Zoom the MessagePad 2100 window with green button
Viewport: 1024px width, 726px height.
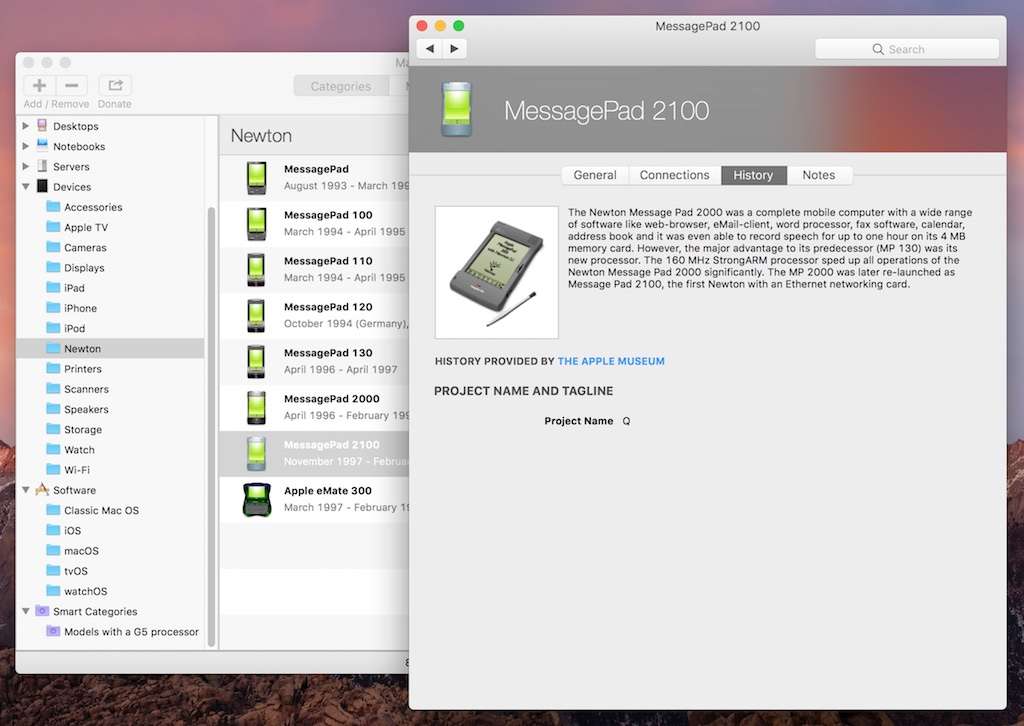(458, 25)
